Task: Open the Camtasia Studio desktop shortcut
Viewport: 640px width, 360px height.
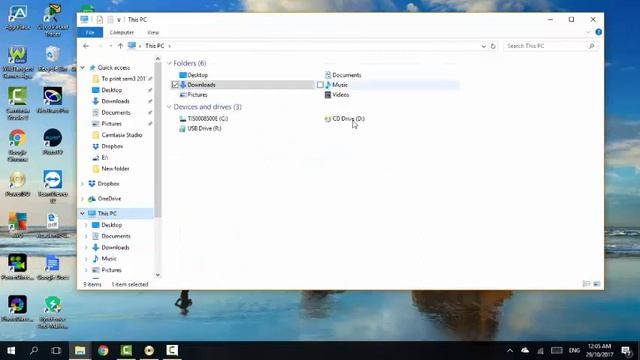Action: pyautogui.click(x=18, y=103)
